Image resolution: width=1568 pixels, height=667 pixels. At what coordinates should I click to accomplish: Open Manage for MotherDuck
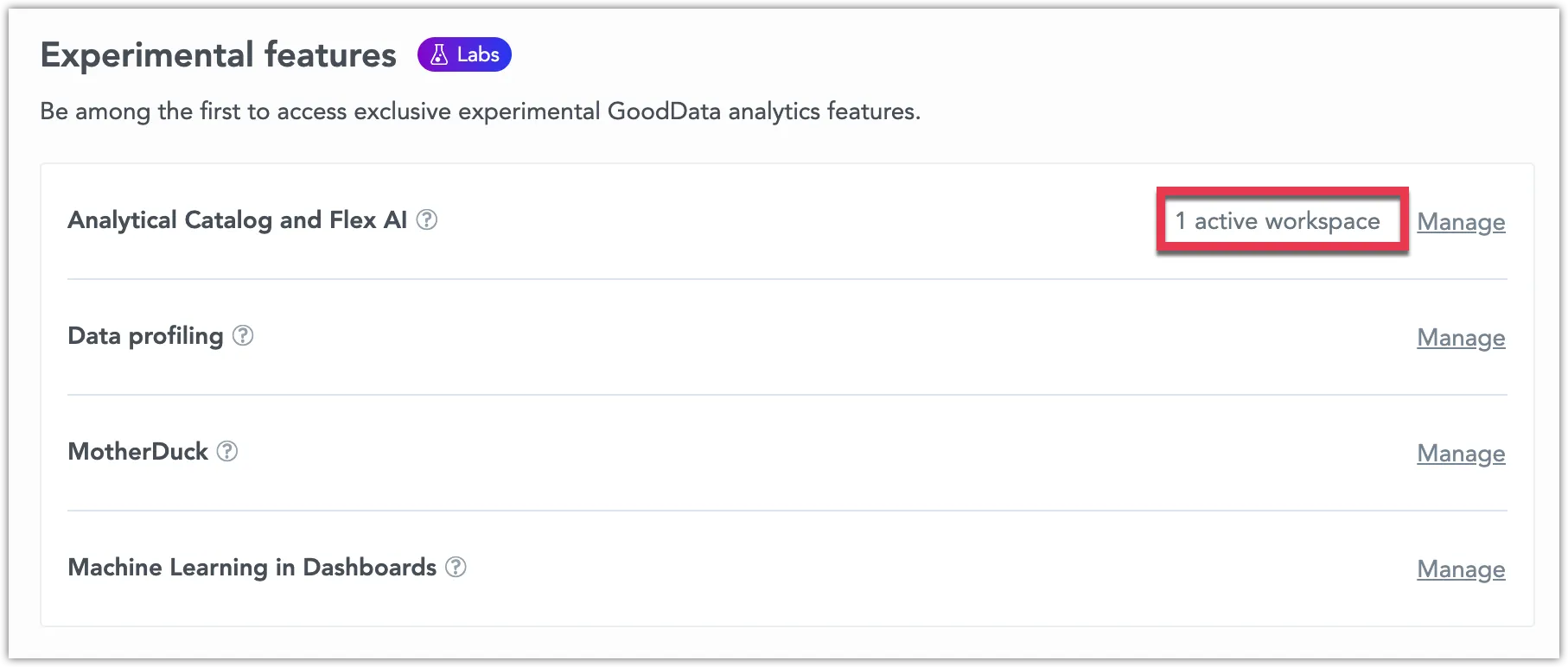[x=1461, y=453]
